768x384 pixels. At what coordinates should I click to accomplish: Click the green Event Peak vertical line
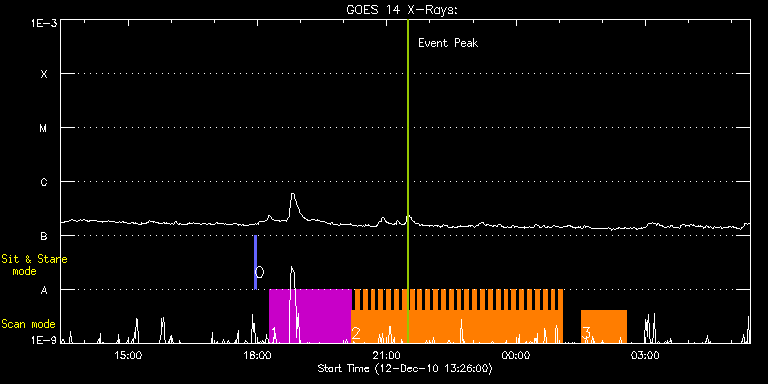click(x=408, y=181)
